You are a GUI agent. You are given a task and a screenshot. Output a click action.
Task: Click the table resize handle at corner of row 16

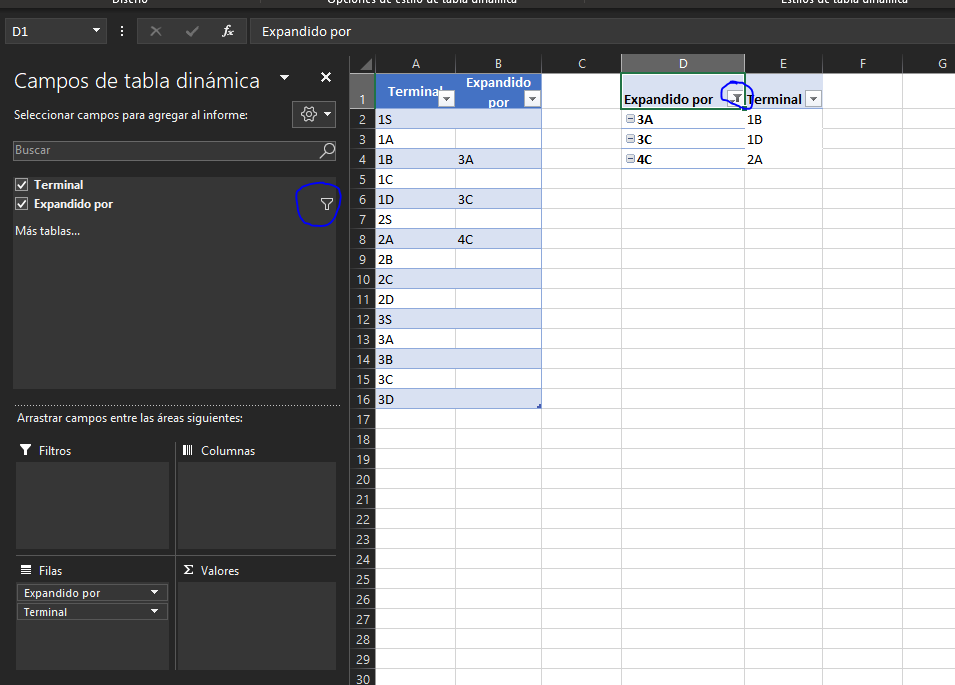[539, 406]
